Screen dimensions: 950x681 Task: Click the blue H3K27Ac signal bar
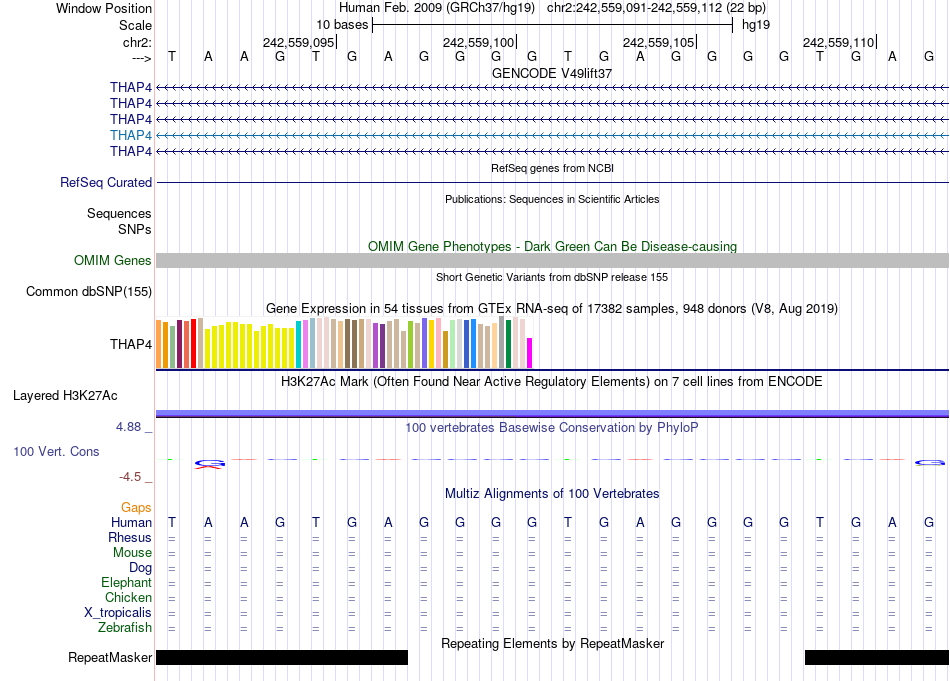click(x=553, y=414)
